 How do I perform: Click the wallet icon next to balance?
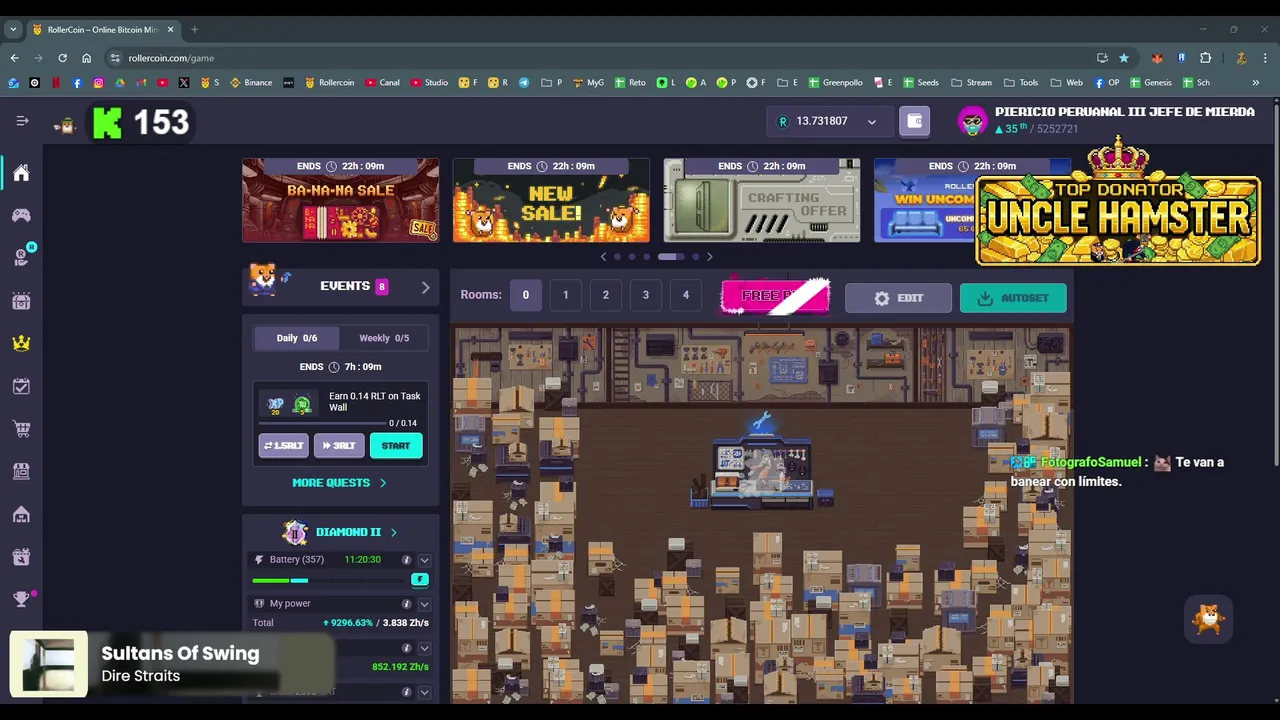click(914, 121)
